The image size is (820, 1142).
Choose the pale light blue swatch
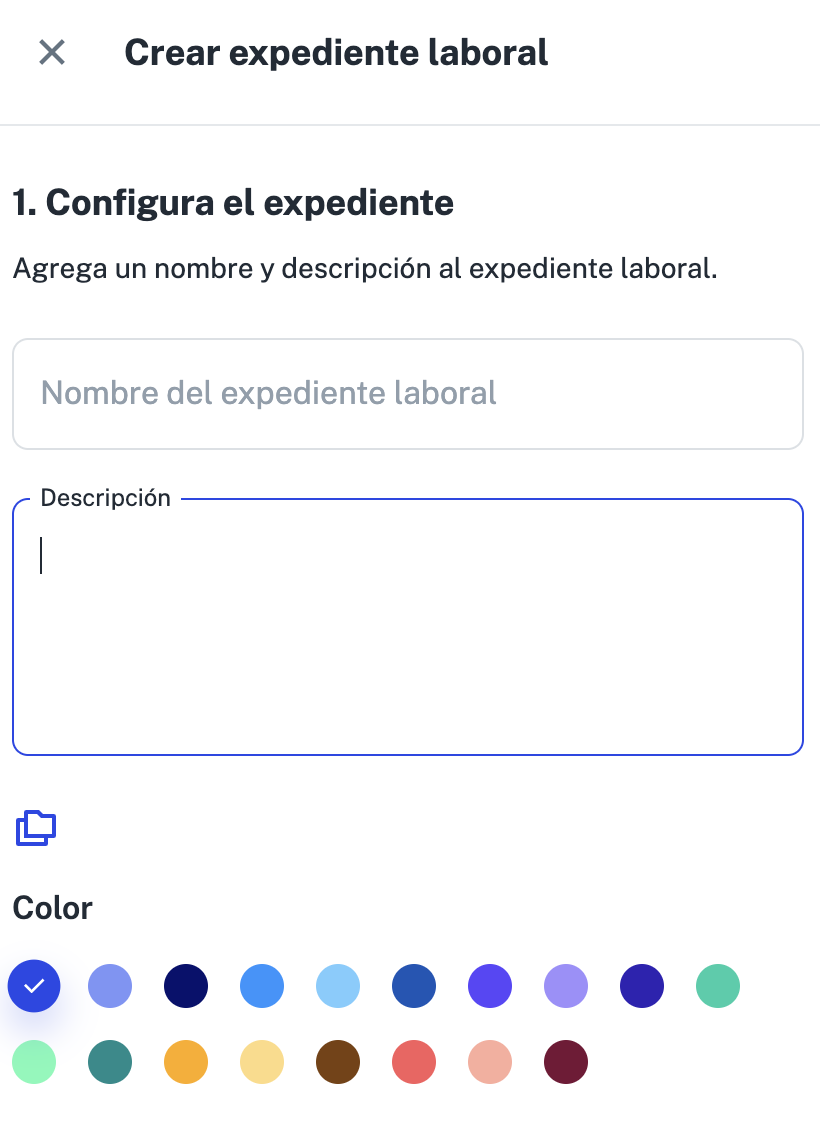338,985
